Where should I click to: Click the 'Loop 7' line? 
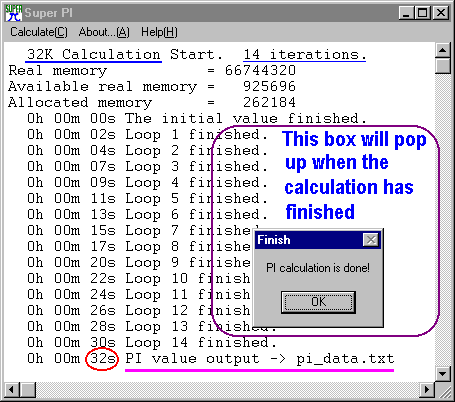(x=140, y=230)
